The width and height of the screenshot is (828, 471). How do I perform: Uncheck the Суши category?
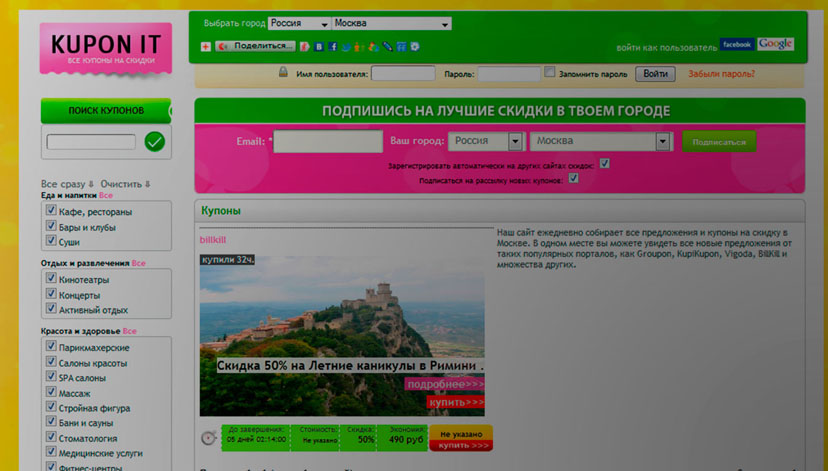[51, 240]
